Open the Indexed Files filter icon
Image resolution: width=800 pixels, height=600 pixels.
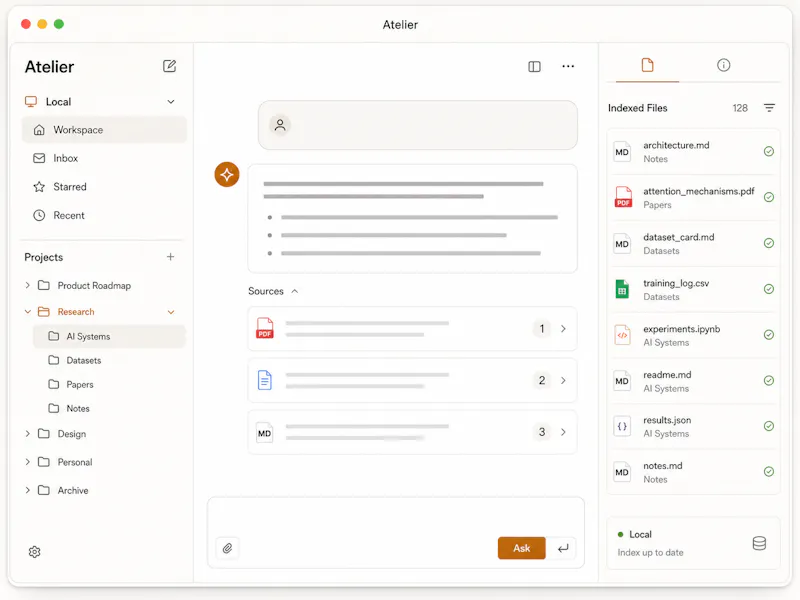[x=769, y=108]
